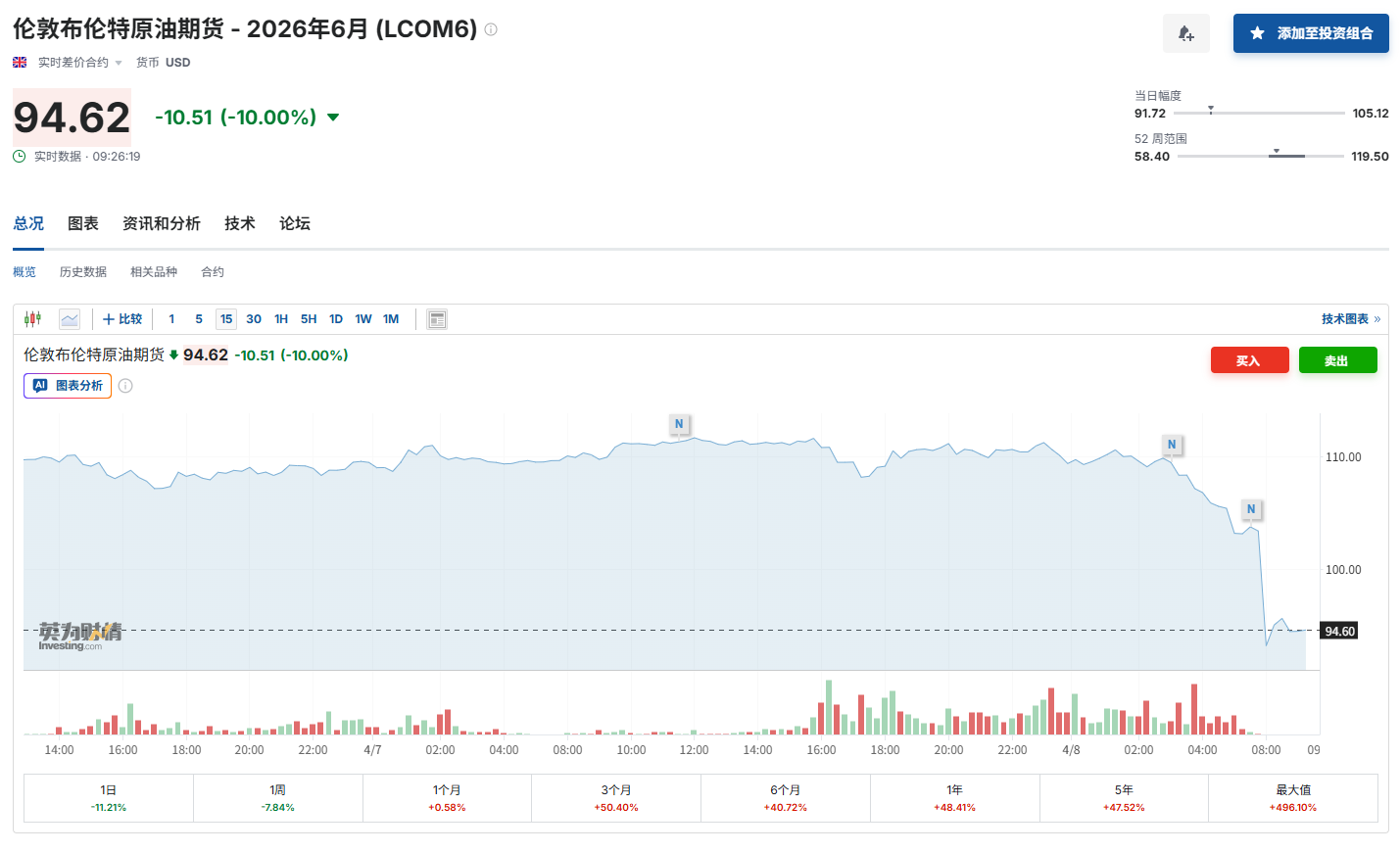Click the red 买入 button
Screen dimensions: 1400x852
coord(1249,359)
